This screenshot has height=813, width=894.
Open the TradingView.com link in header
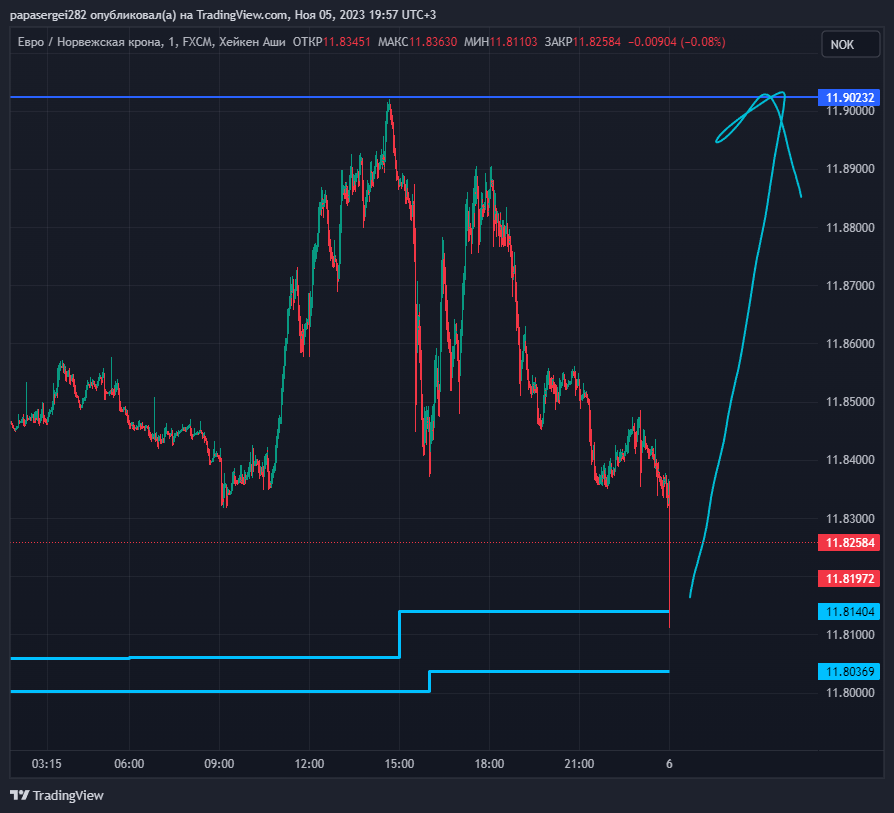pos(242,15)
